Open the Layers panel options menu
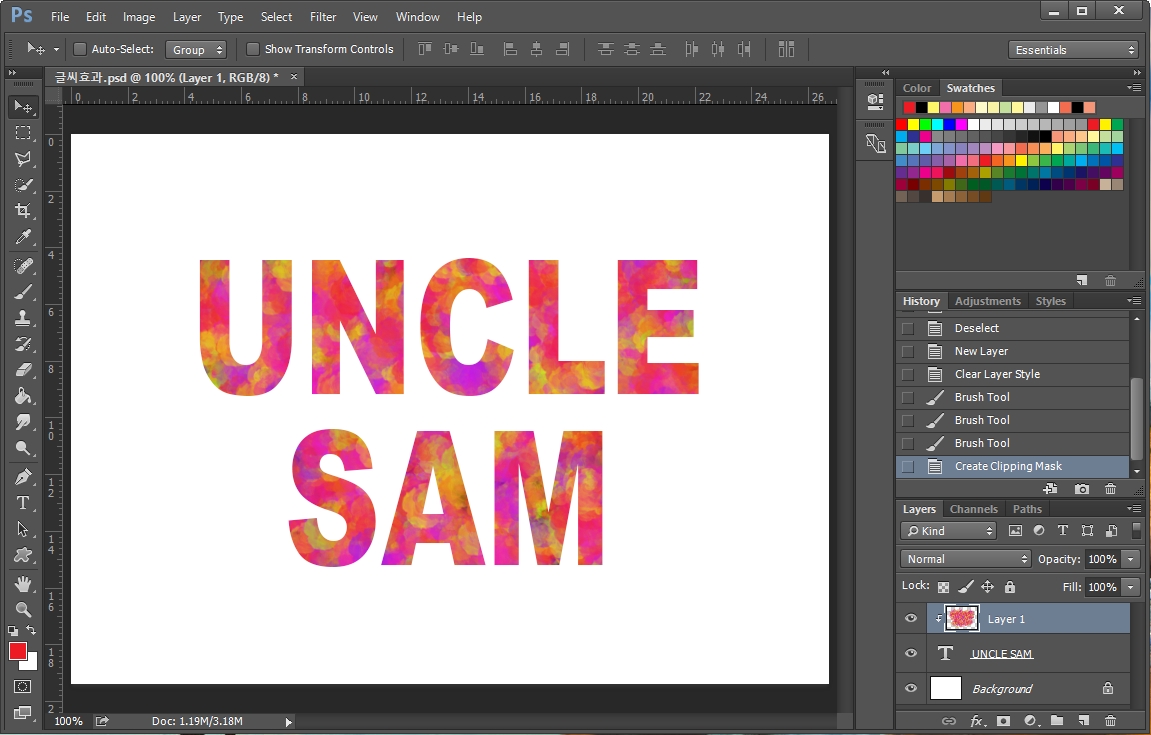 click(1134, 508)
